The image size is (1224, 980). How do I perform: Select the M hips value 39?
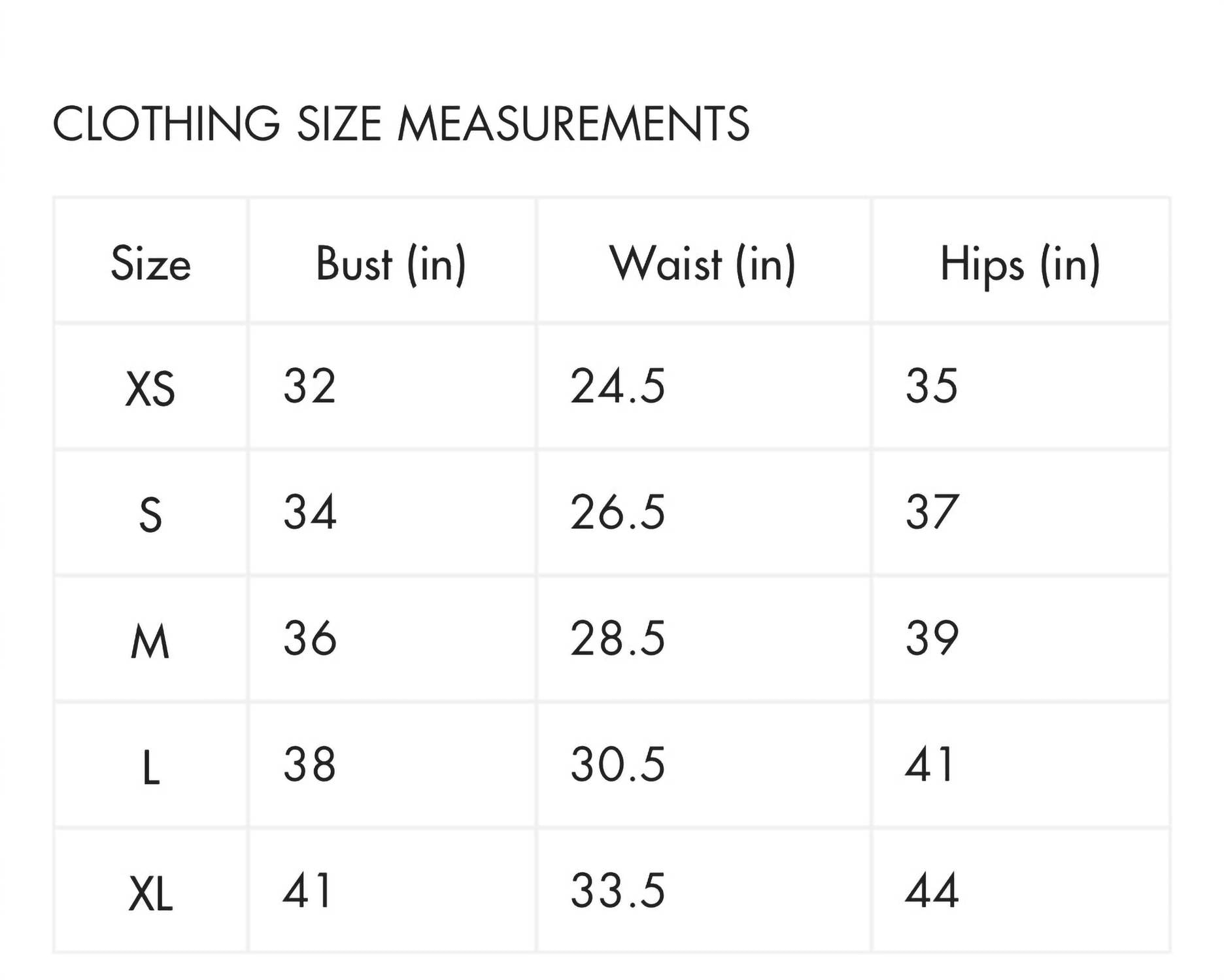[x=932, y=638]
